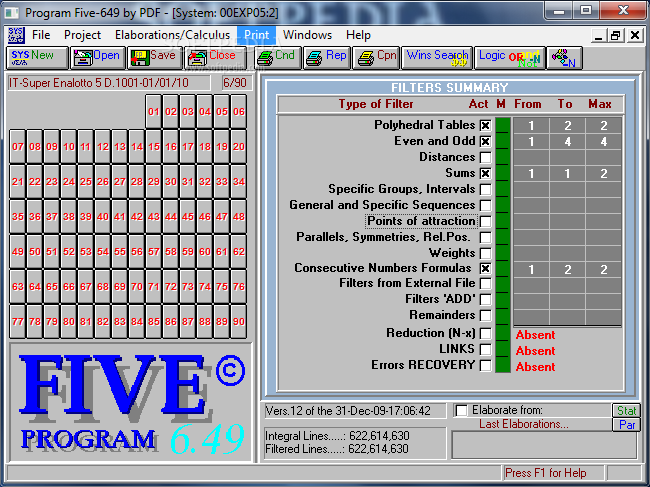Click Consecutive Numbers Formulas From value cell
650x487 pixels.
[x=531, y=270]
